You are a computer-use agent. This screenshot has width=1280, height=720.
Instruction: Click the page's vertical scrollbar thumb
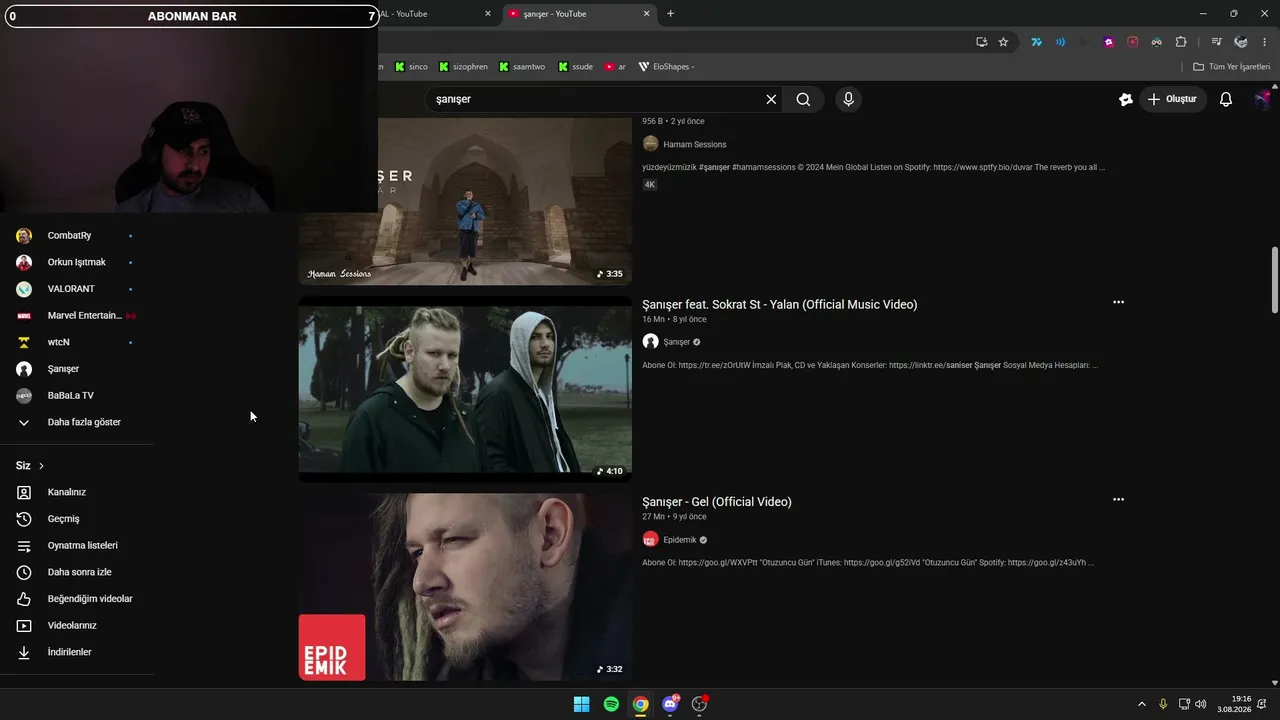[x=1275, y=280]
